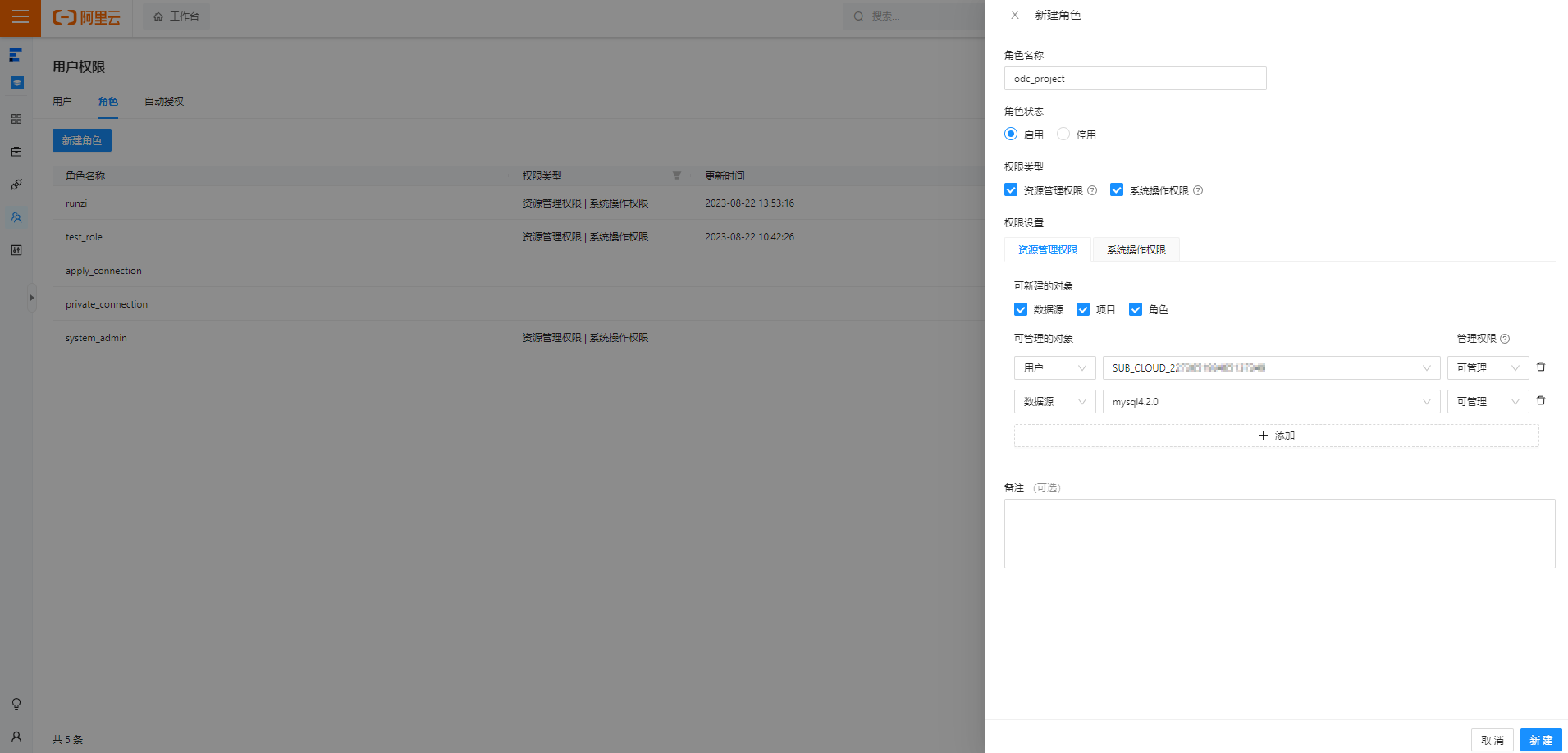Select the enabled role status radio
The height and width of the screenshot is (753, 1568).
coord(1011,134)
